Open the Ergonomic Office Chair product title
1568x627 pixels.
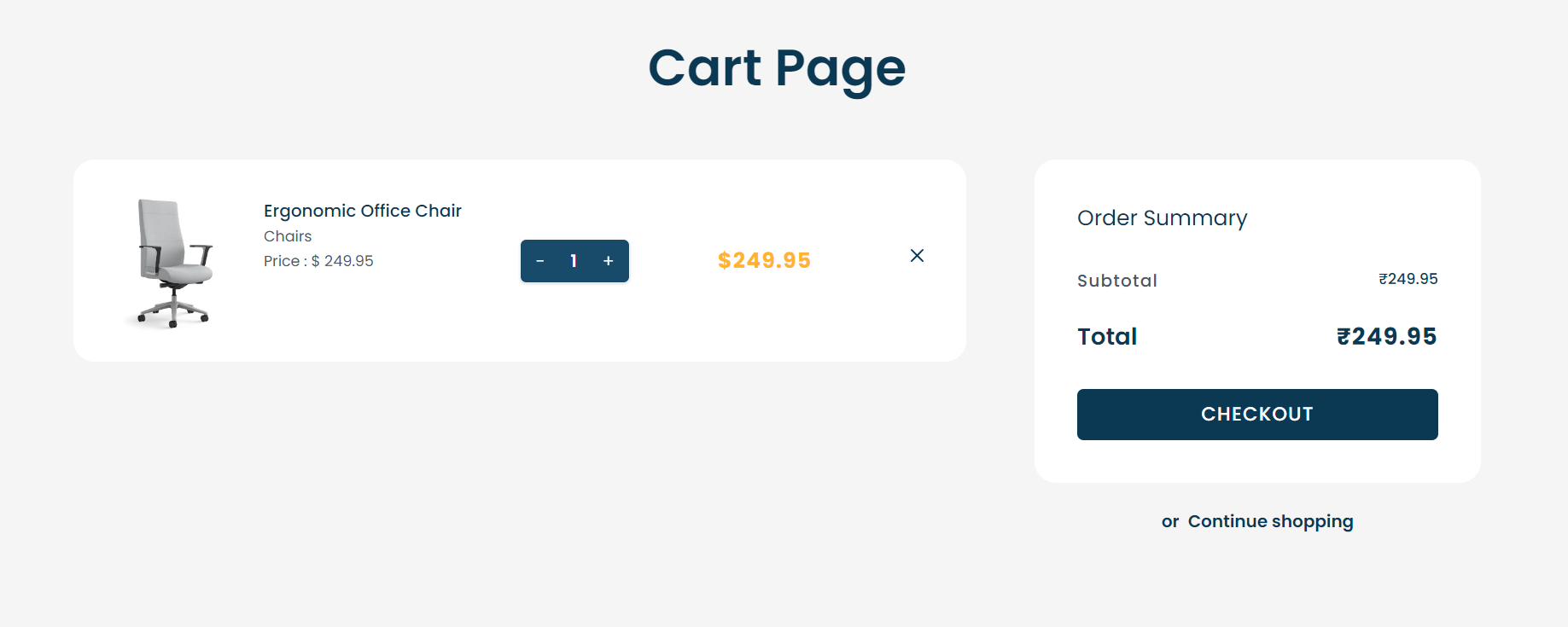362,211
